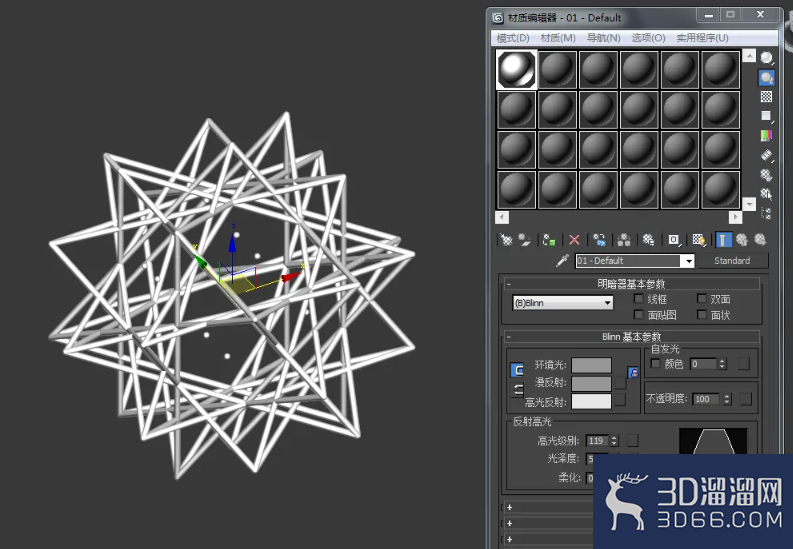Image resolution: width=793 pixels, height=549 pixels.
Task: Toggle the ambient and diffuse color lock
Action: point(517,370)
